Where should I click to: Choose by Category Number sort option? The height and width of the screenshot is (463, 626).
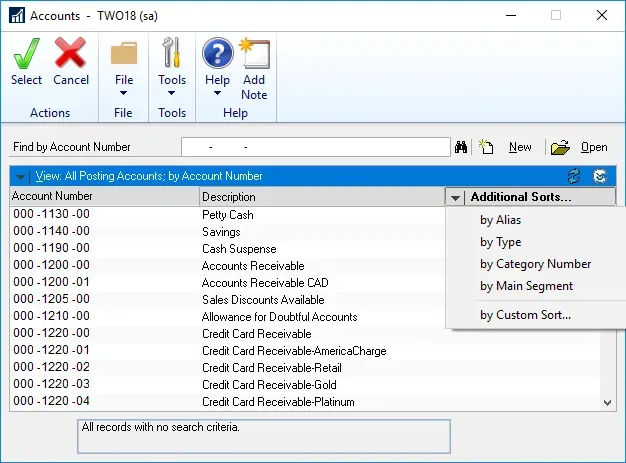tap(535, 264)
